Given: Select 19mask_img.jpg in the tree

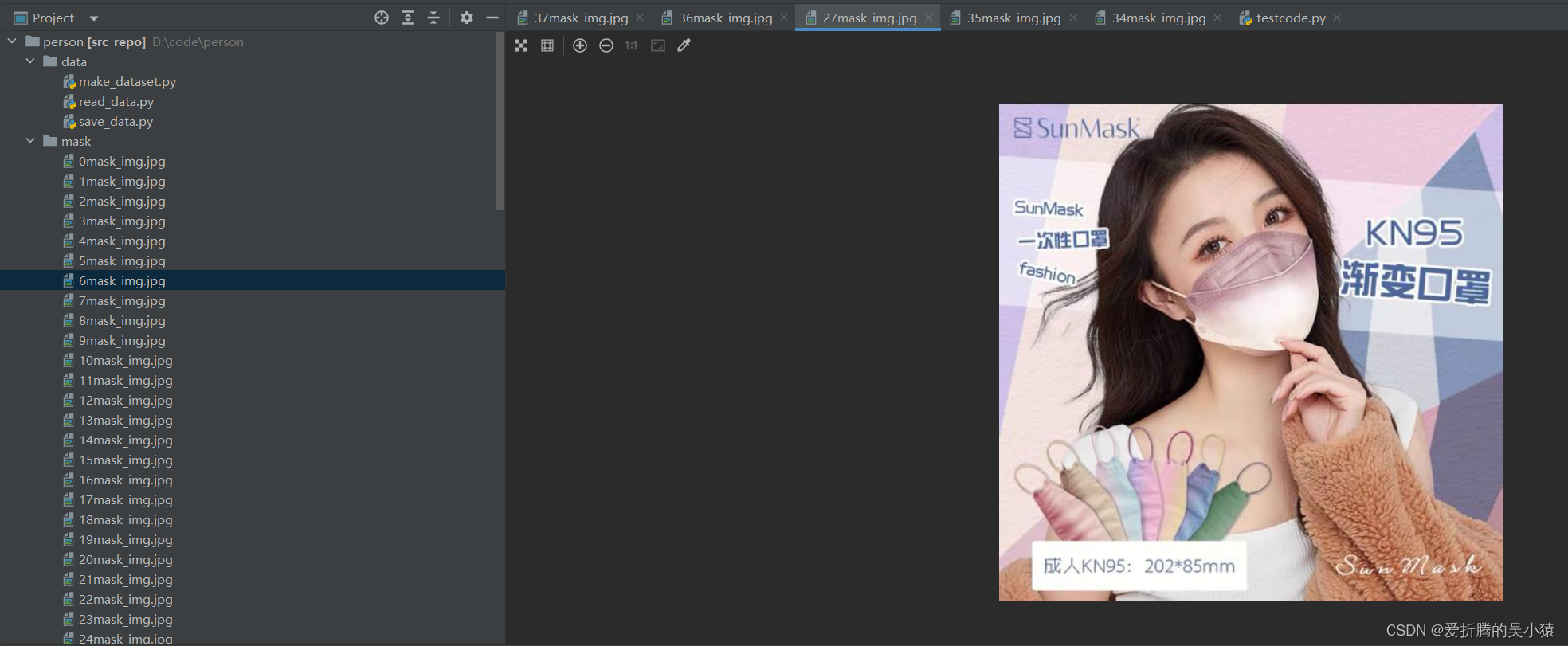Looking at the screenshot, I should 126,539.
